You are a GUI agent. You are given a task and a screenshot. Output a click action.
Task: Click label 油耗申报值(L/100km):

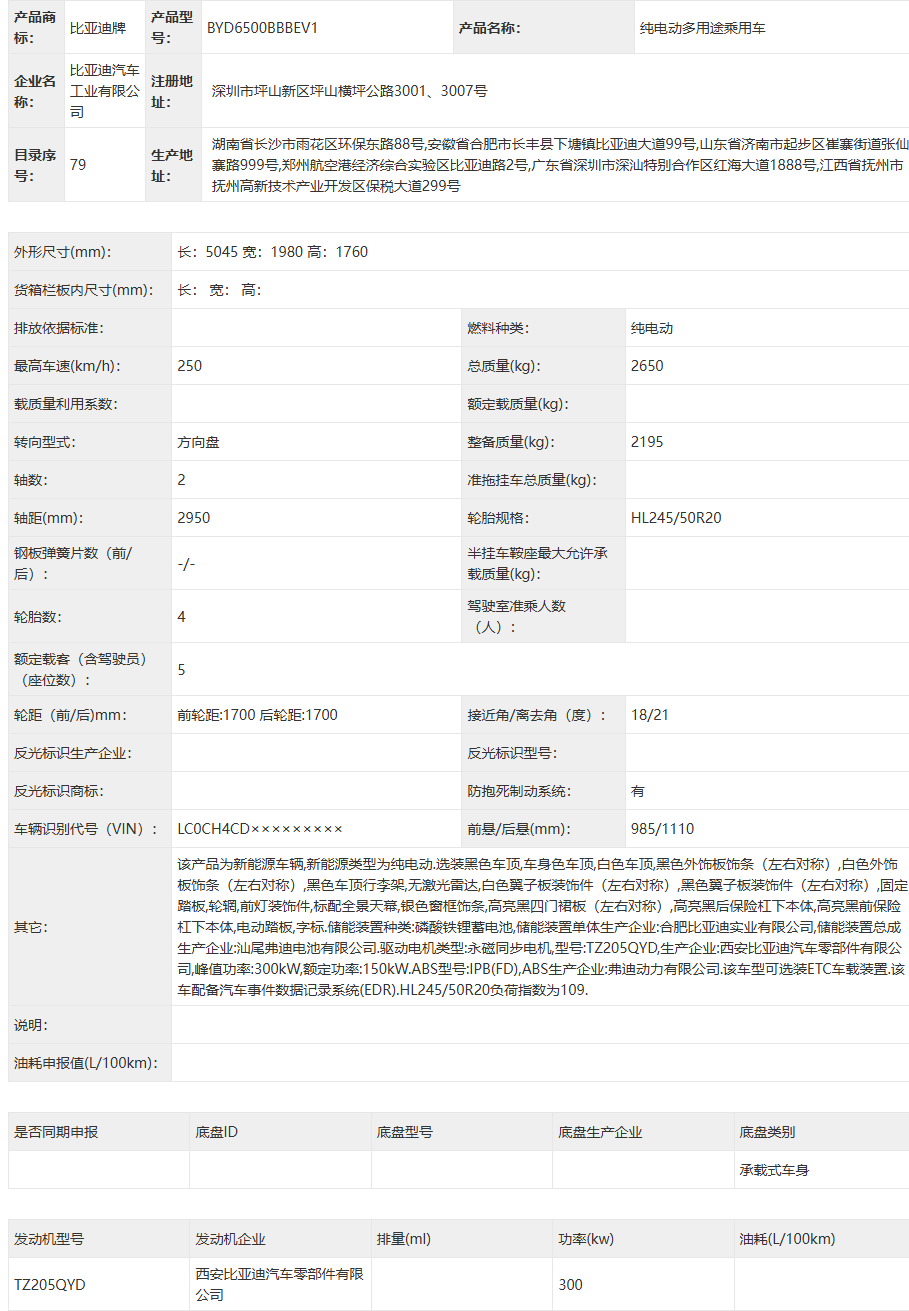click(x=86, y=1063)
